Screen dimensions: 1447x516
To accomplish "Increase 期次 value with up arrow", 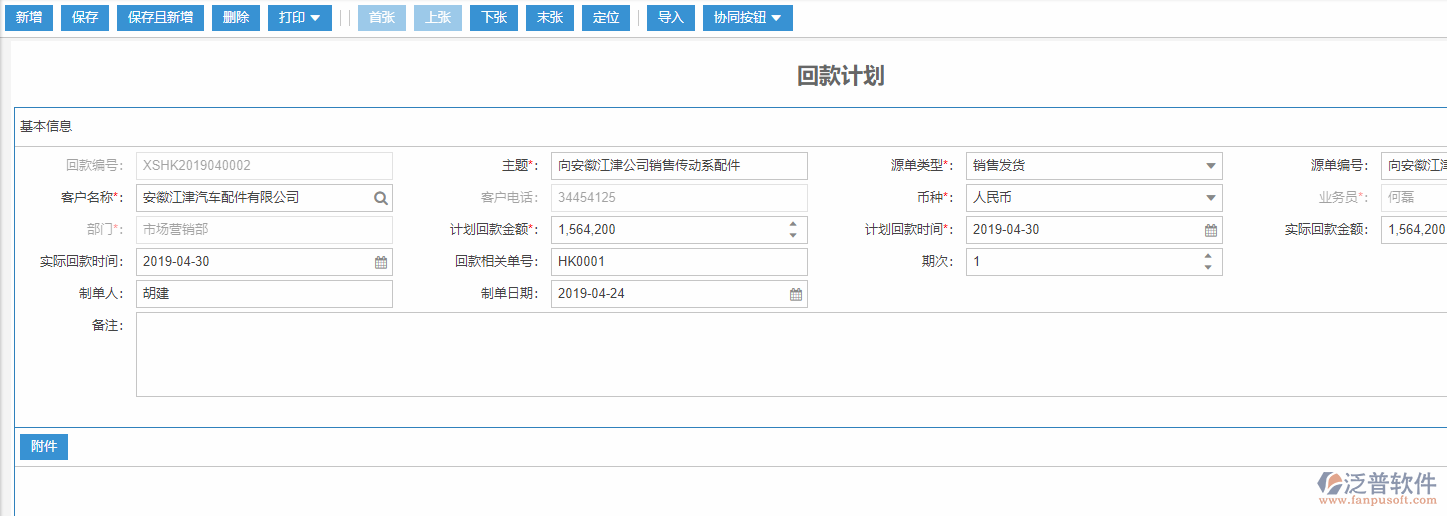I will click(x=1208, y=256).
